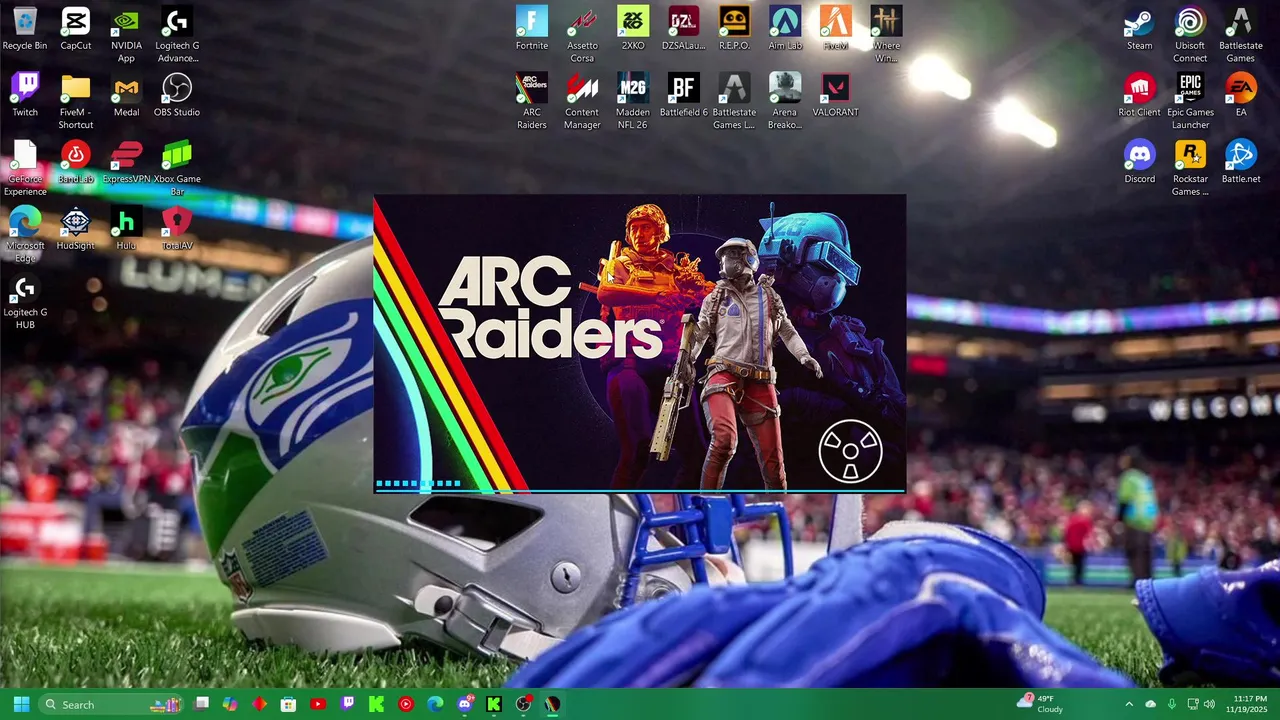Open Content Manager desktop icon
Screen dimensions: 1280x720
(x=582, y=101)
